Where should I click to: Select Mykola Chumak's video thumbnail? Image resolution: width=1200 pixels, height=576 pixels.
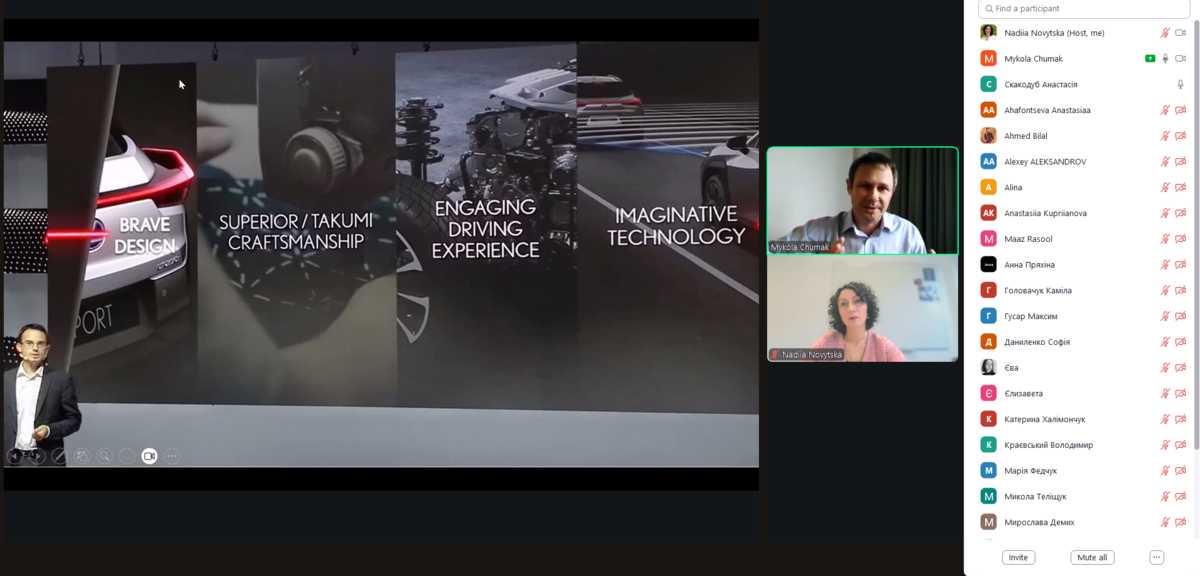[x=862, y=200]
